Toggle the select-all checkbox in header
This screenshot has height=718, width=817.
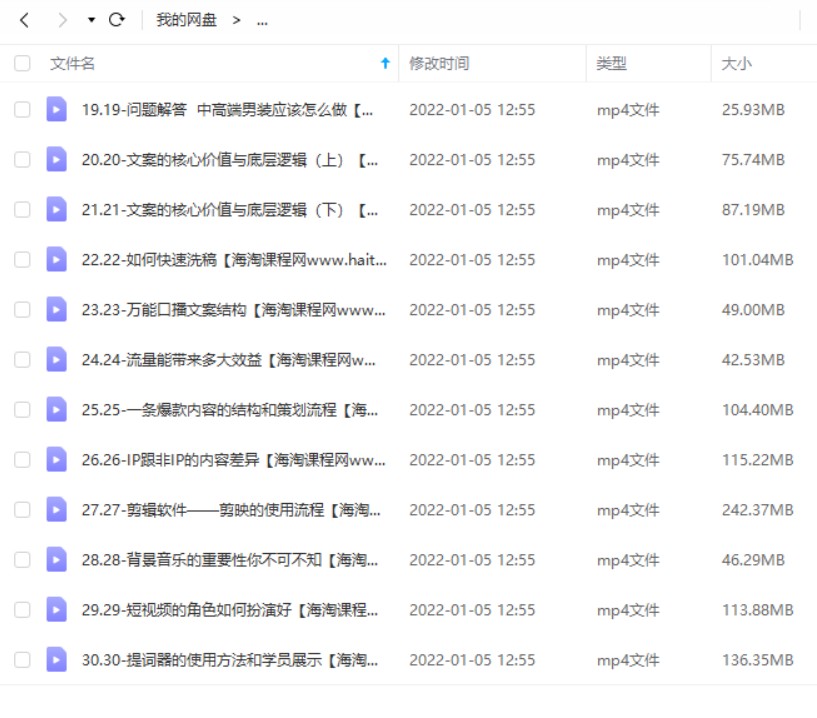pos(22,63)
